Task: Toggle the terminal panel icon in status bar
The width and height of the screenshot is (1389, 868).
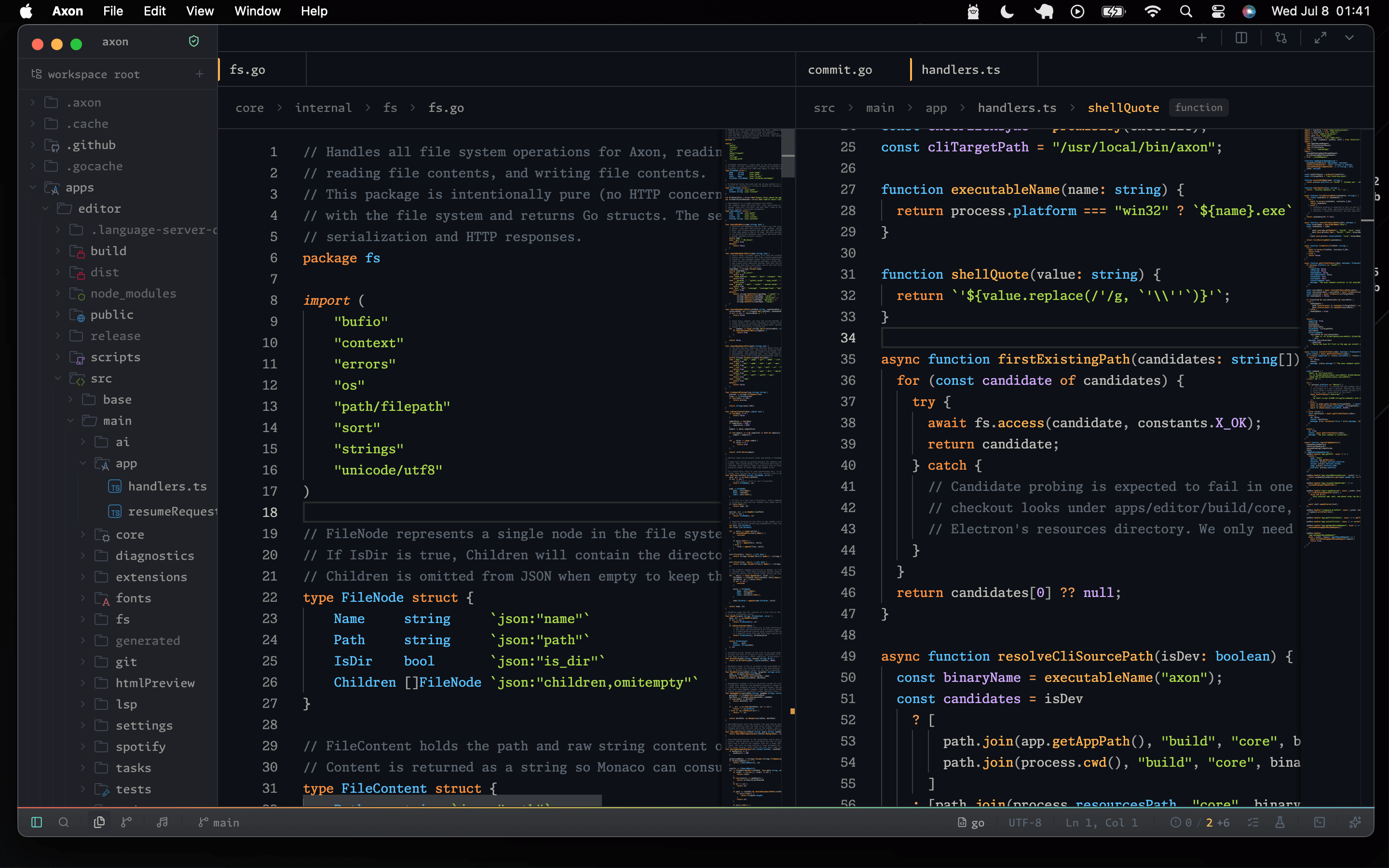Action: coord(1320,822)
